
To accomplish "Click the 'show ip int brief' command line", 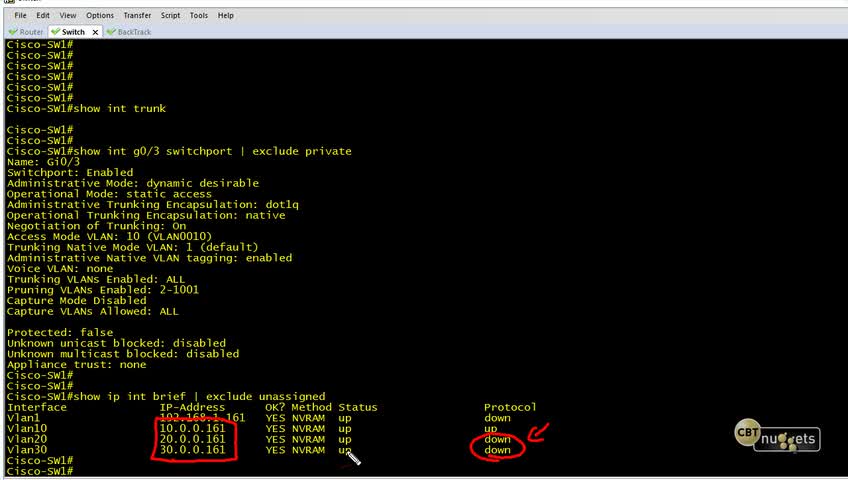I will click(x=166, y=397).
